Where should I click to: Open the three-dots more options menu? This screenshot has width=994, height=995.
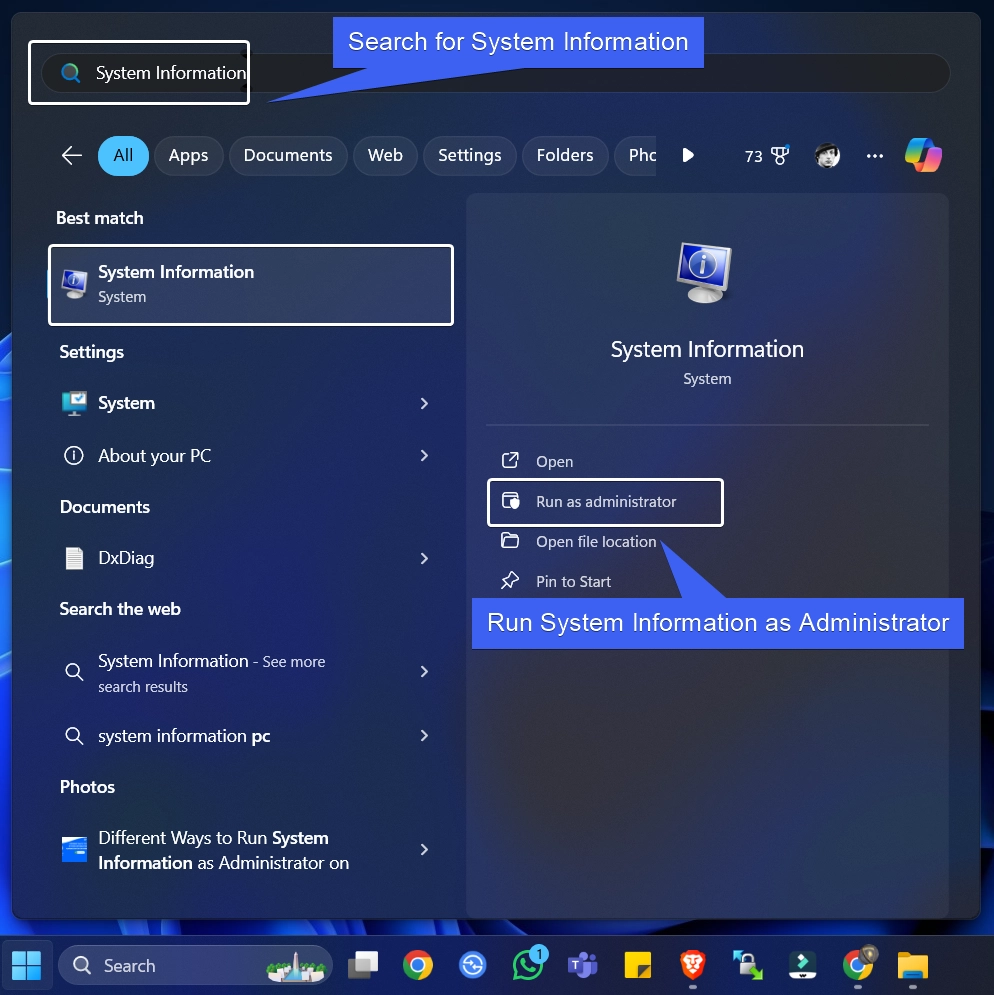[875, 156]
